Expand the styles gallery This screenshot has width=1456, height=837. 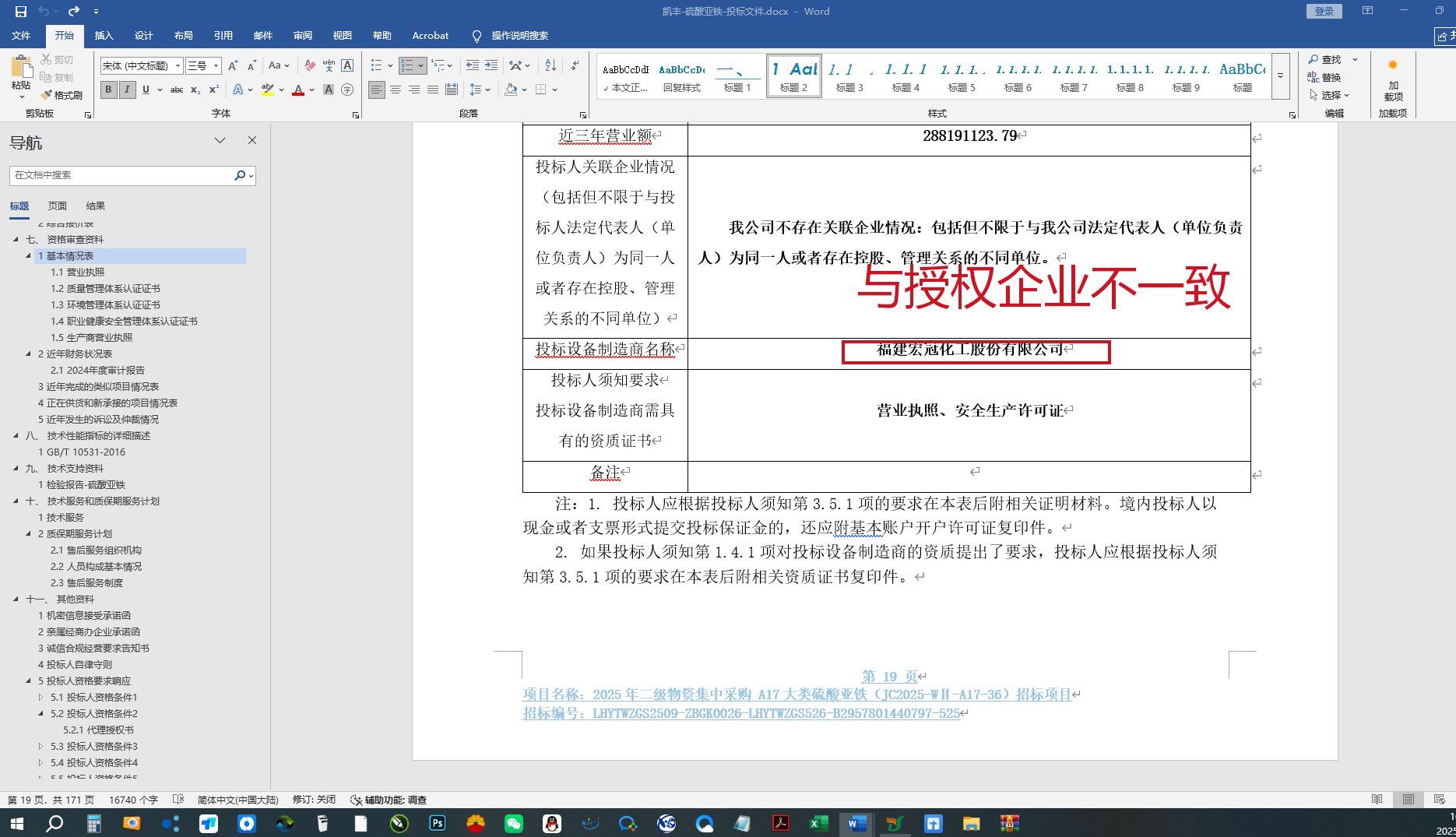pos(1280,76)
